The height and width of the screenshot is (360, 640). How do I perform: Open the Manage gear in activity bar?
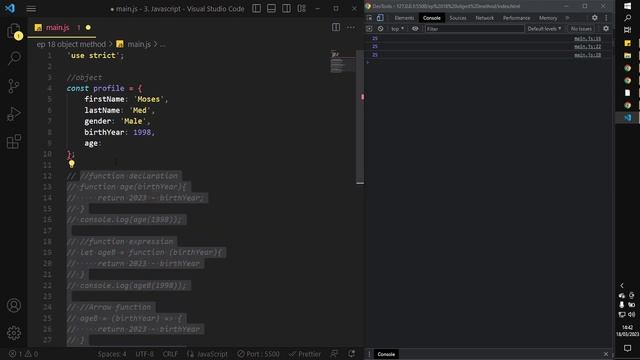pos(14,333)
